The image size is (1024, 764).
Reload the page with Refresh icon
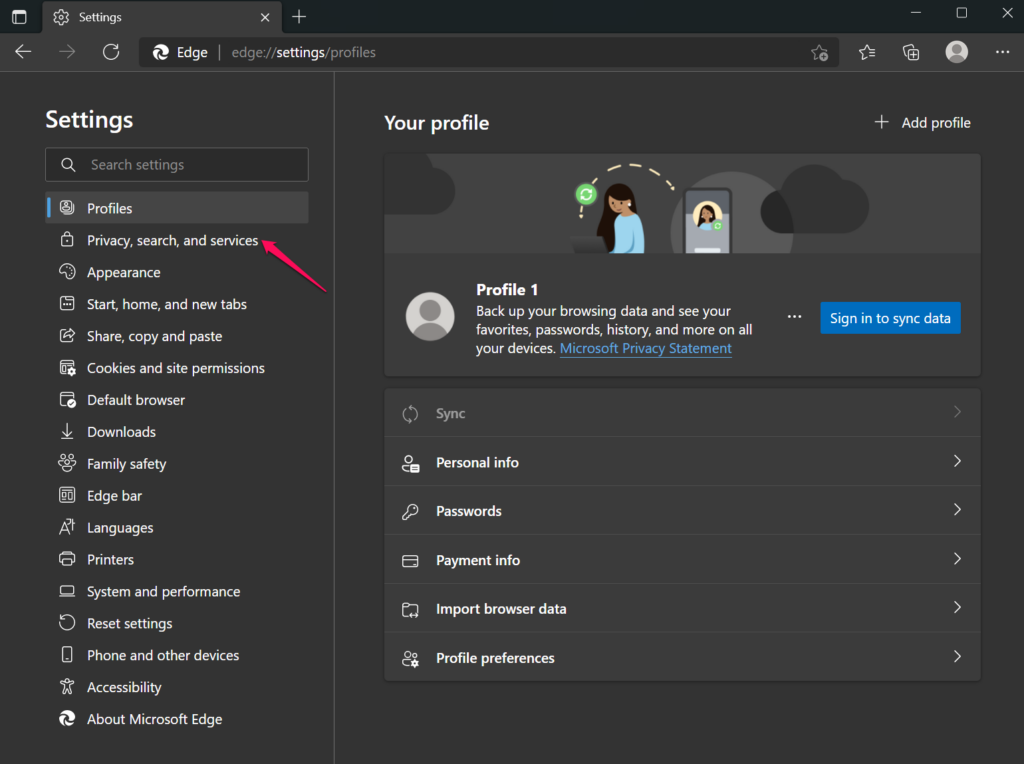click(111, 52)
